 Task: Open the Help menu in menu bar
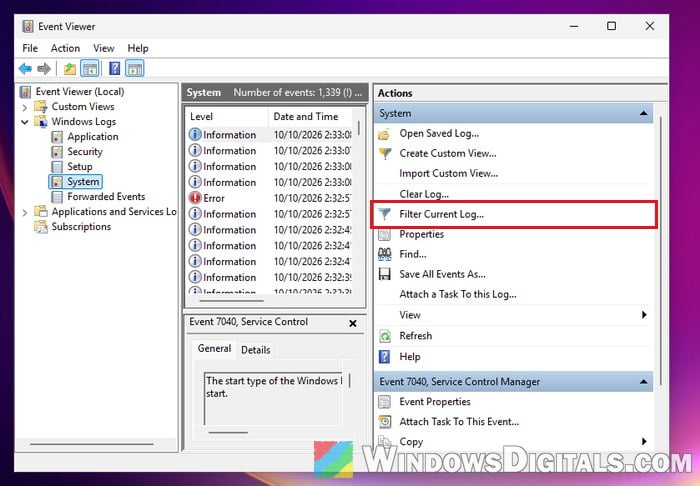138,48
